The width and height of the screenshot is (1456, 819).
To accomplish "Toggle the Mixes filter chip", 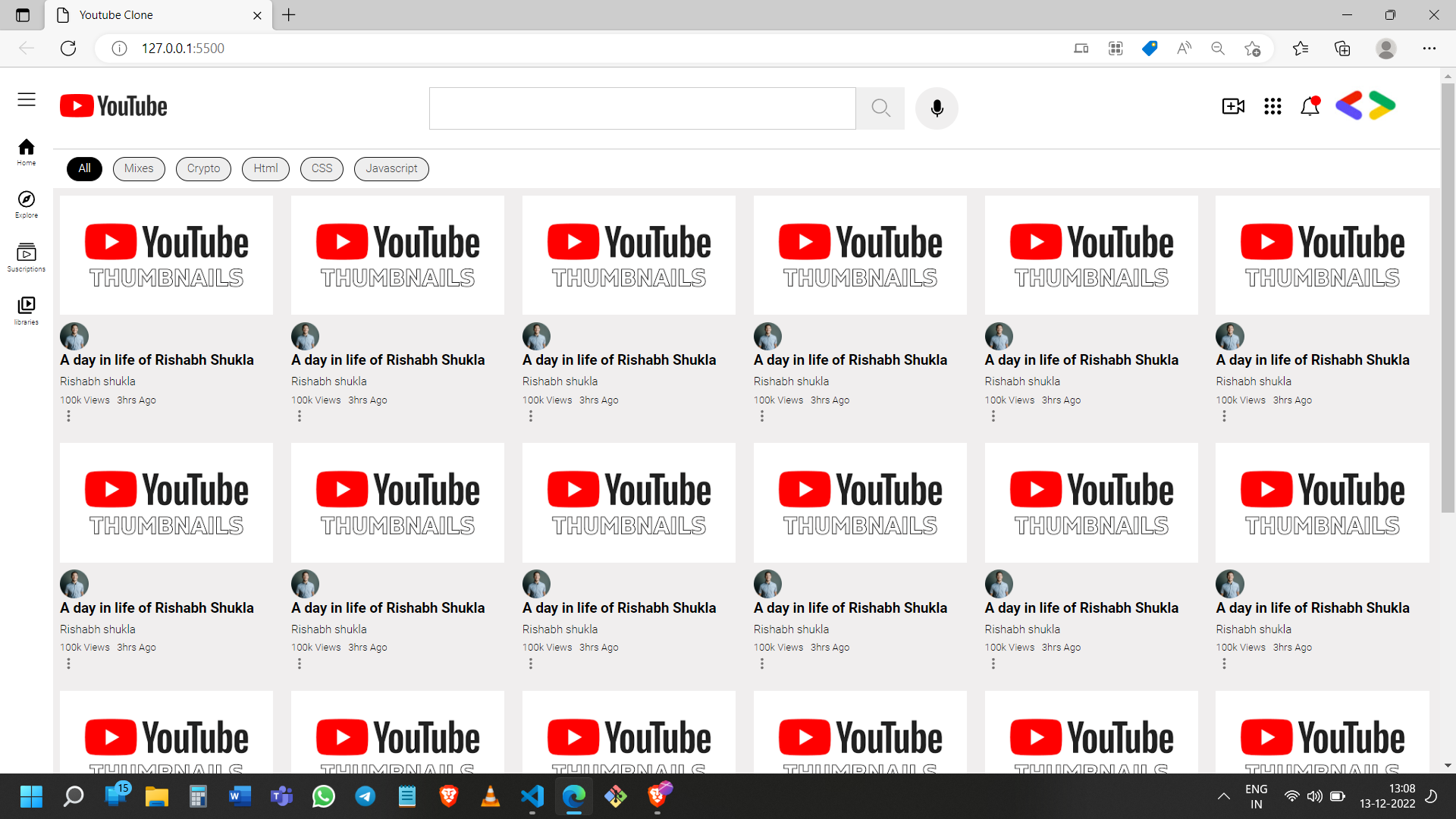I will point(139,168).
